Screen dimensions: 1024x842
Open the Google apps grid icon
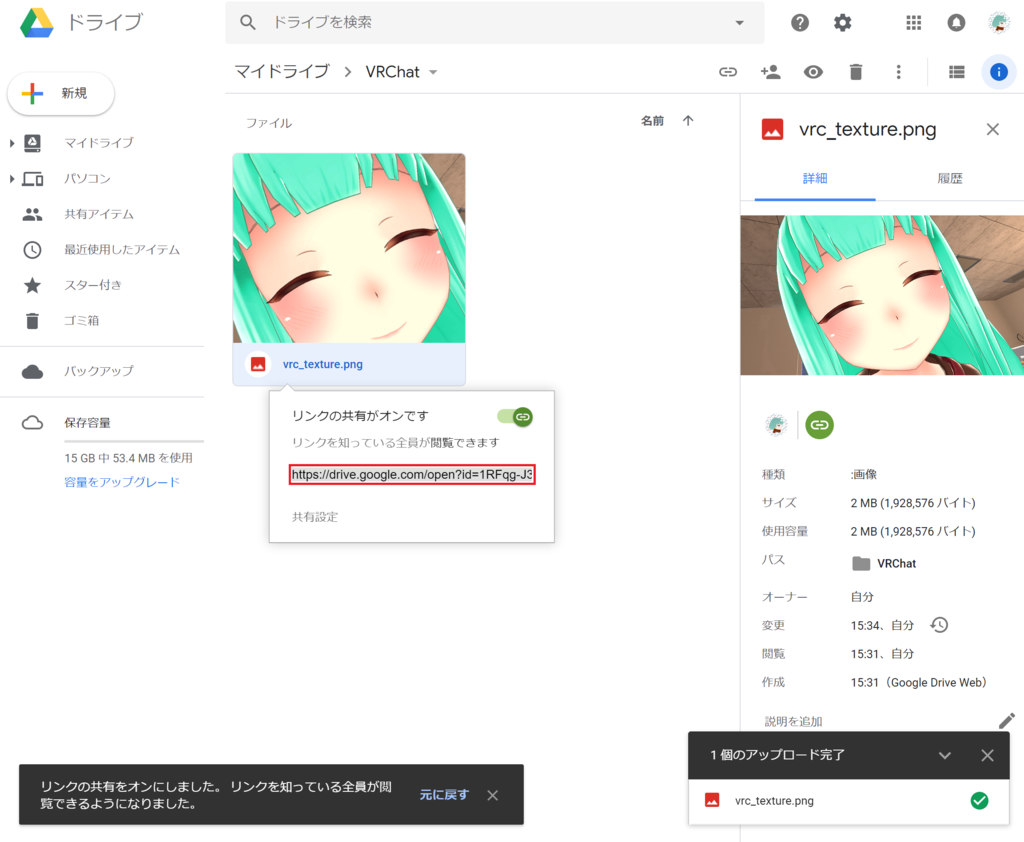[913, 22]
